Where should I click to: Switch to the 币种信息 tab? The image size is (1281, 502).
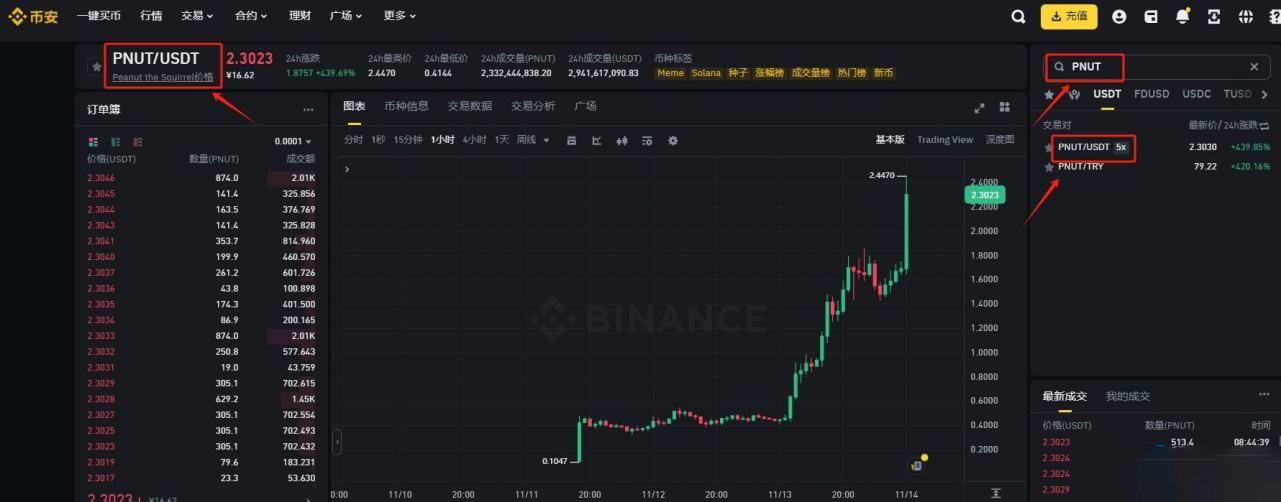point(406,106)
